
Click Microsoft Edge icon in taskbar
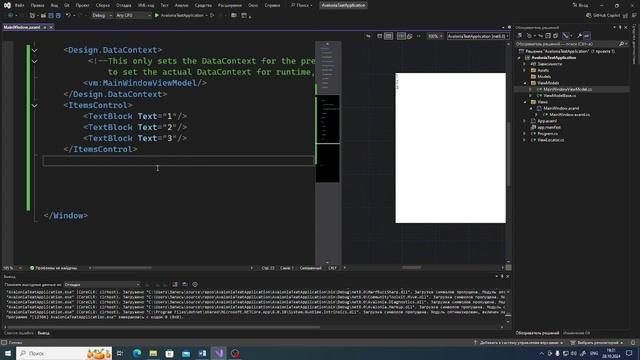point(137,353)
